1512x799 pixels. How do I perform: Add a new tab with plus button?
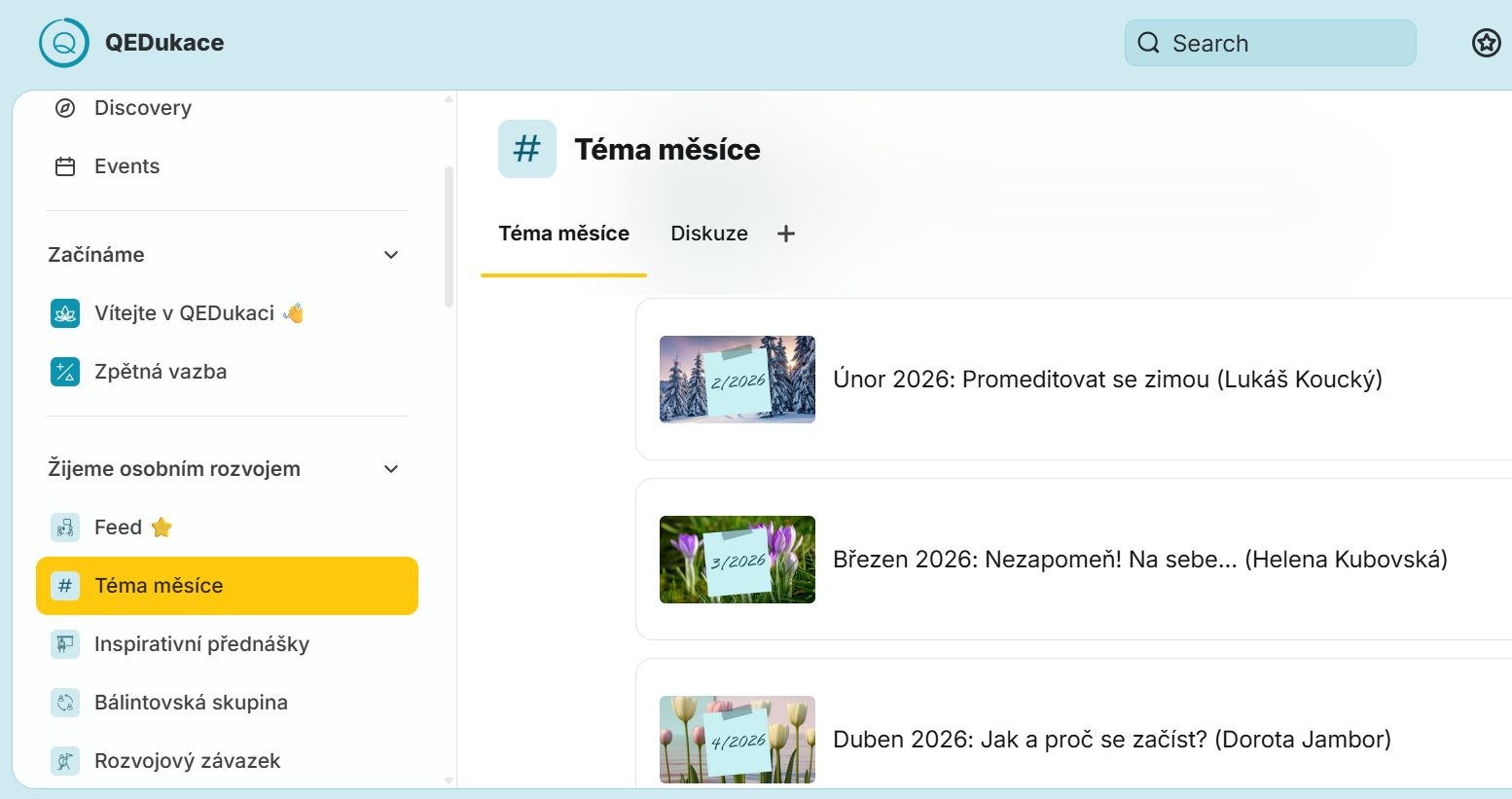(x=786, y=234)
